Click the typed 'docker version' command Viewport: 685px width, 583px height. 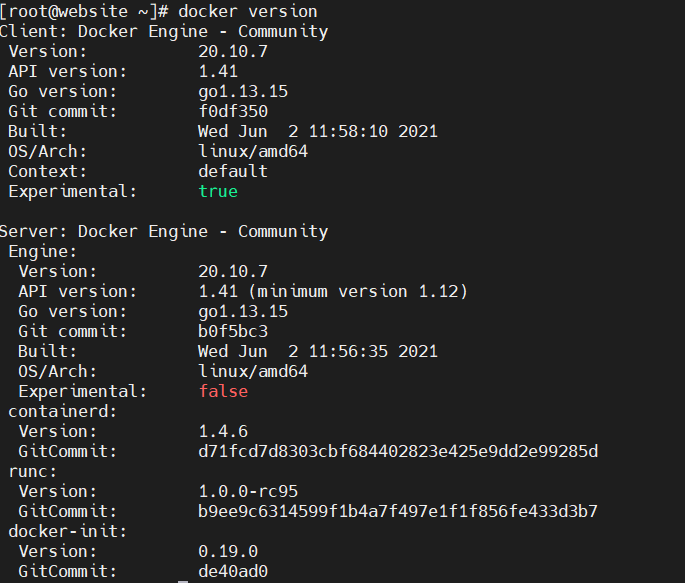pos(248,11)
